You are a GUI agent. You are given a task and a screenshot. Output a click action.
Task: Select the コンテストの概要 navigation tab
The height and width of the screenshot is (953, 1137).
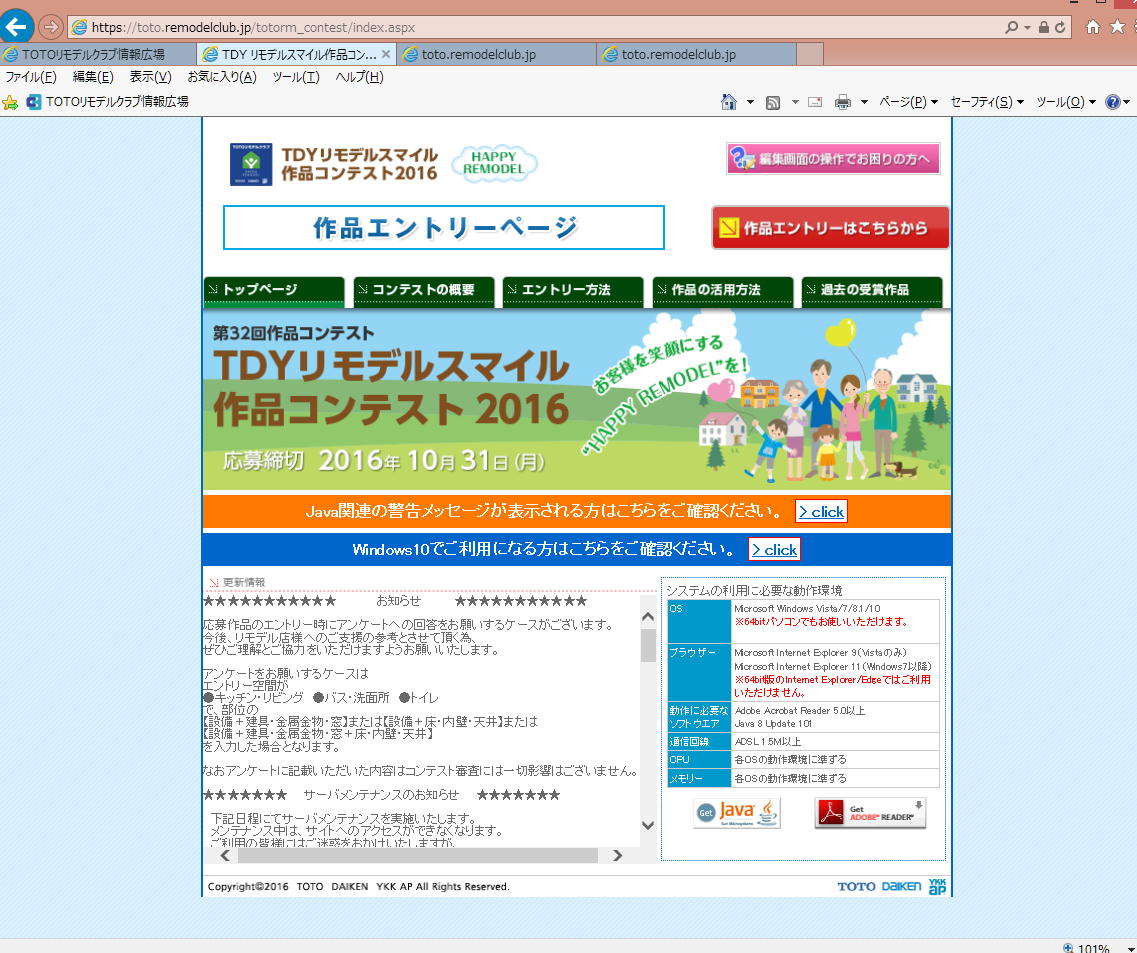pyautogui.click(x=423, y=290)
